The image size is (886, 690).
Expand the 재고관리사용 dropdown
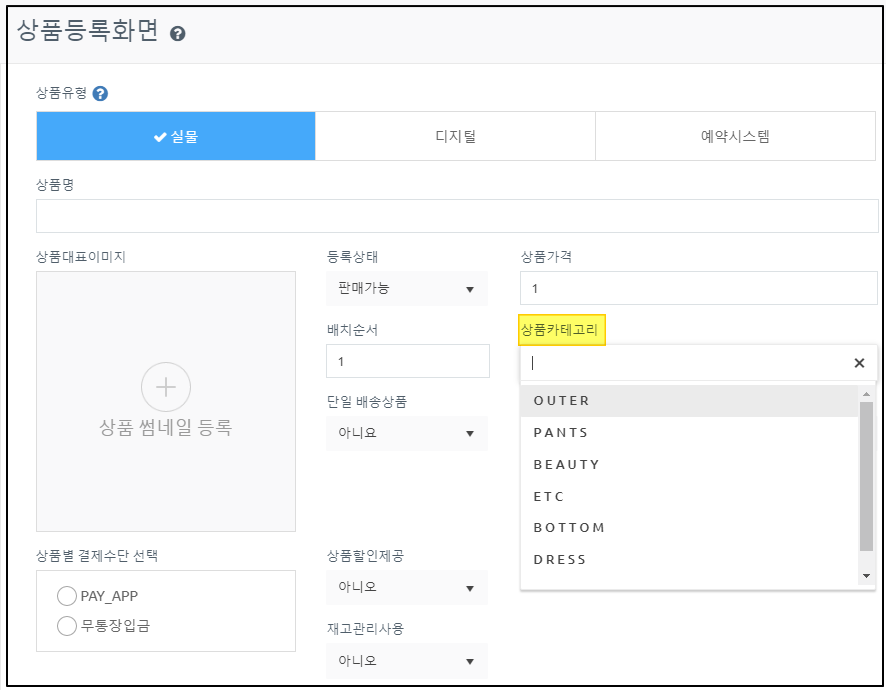tap(406, 661)
